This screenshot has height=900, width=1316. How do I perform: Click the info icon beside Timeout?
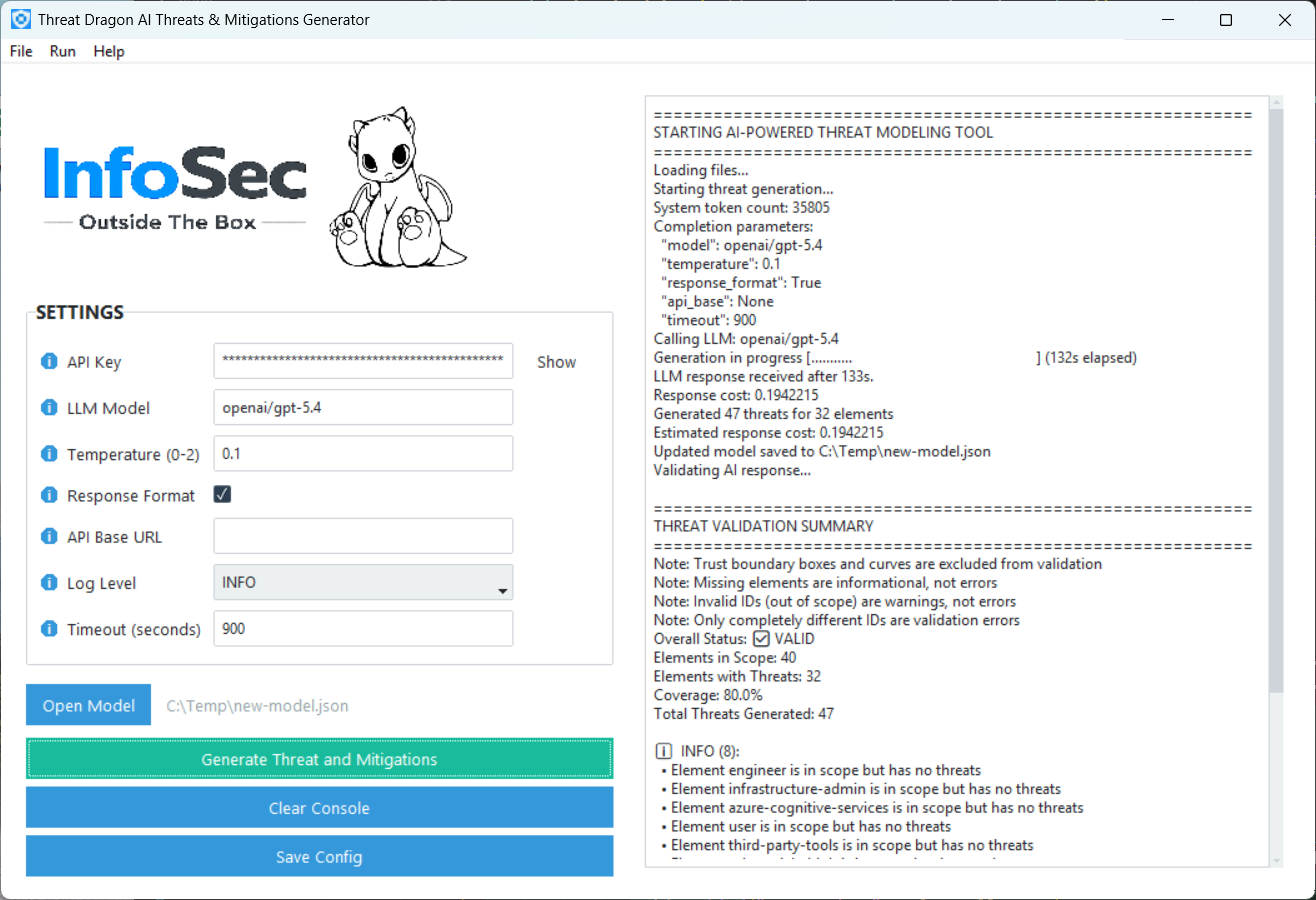48,629
